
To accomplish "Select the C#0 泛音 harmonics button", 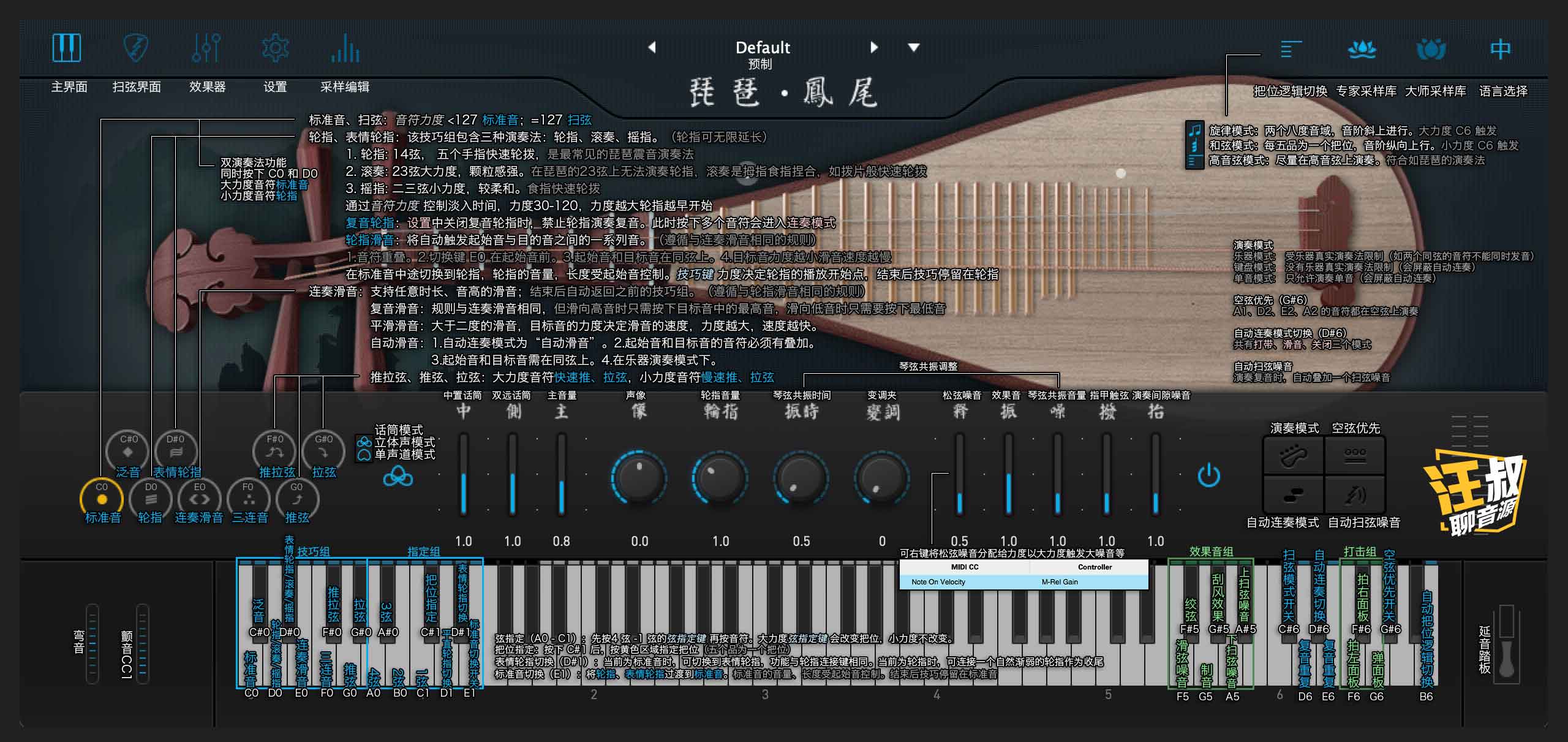I will click(x=127, y=451).
